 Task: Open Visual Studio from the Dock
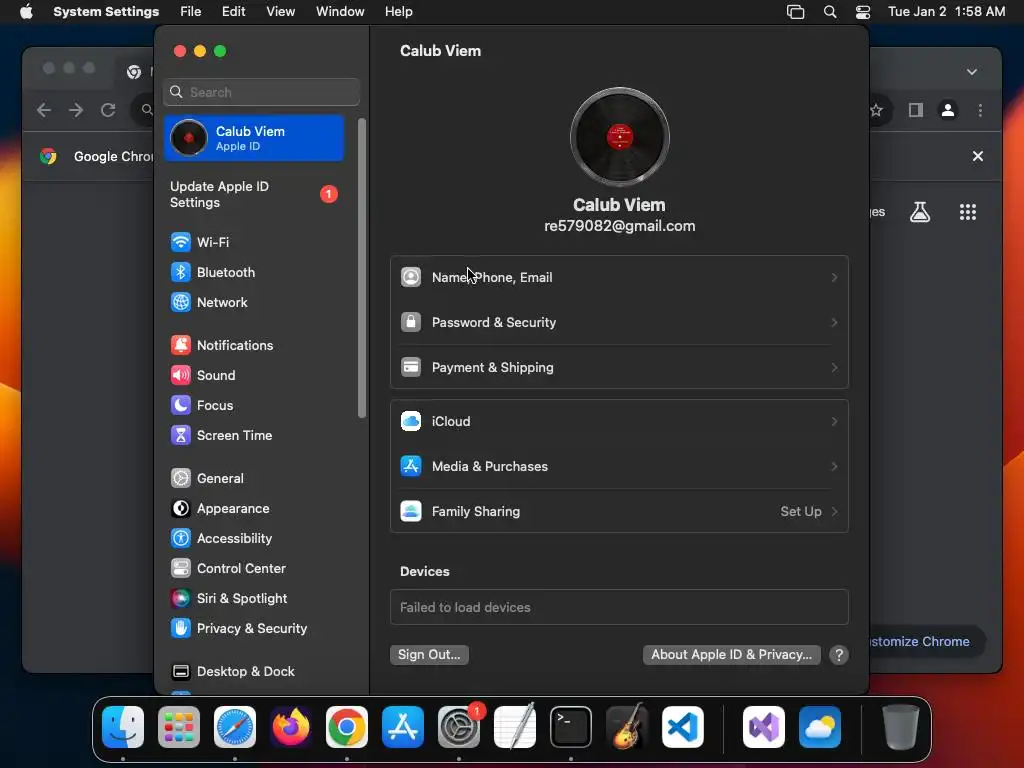[764, 727]
